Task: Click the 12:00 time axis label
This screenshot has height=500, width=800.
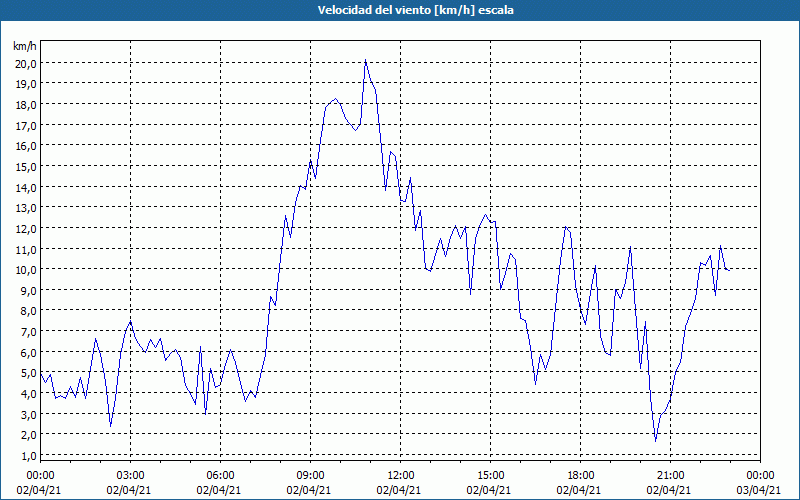Action: (x=401, y=476)
